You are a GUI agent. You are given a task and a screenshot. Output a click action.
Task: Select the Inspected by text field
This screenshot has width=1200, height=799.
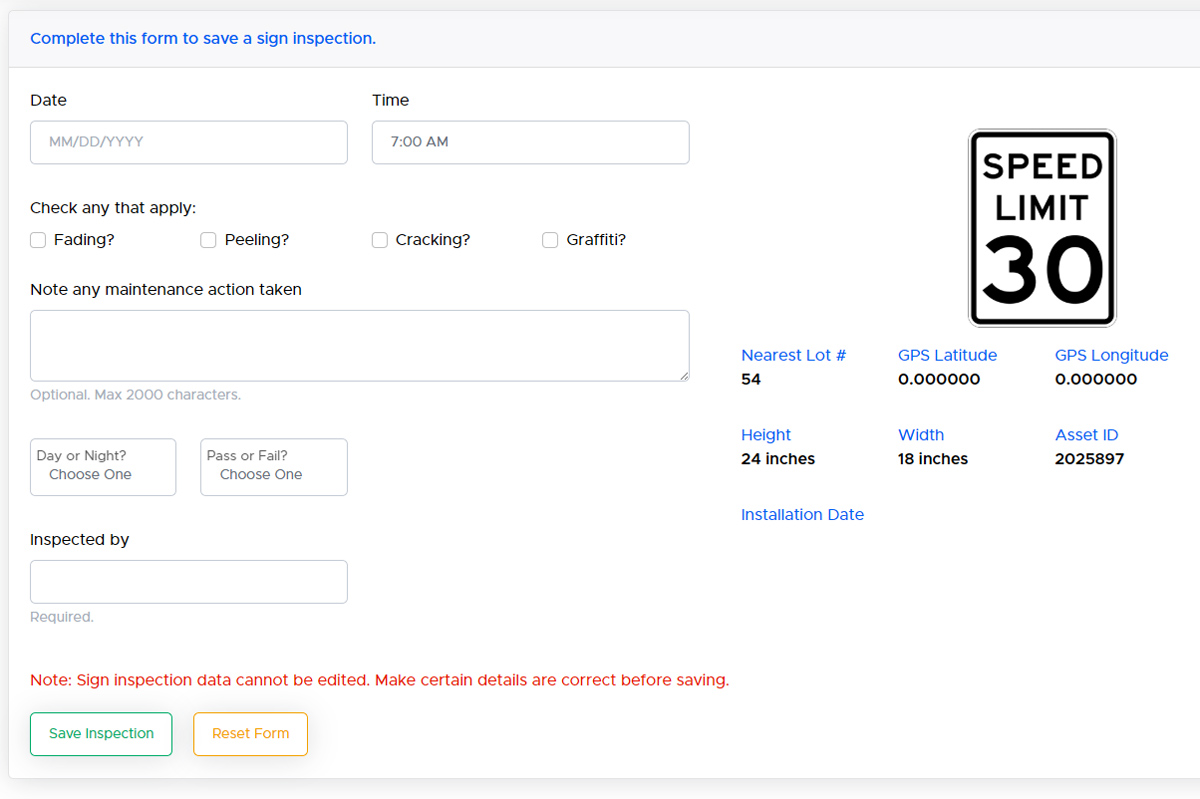(x=189, y=581)
